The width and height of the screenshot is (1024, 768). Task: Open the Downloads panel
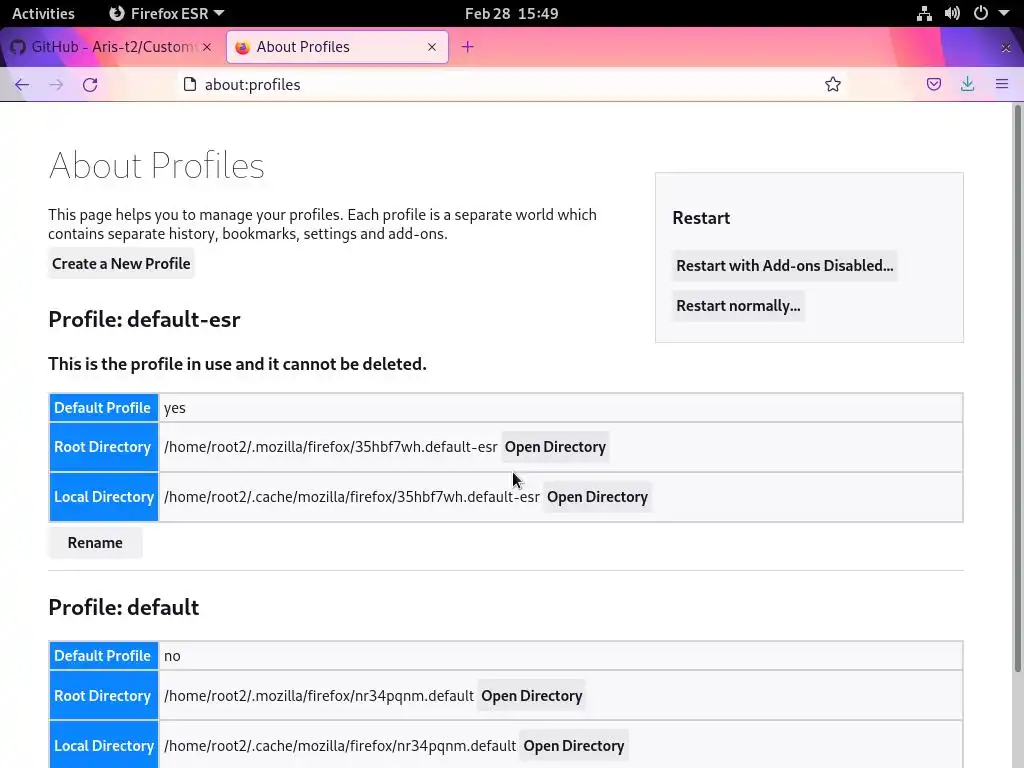click(968, 84)
